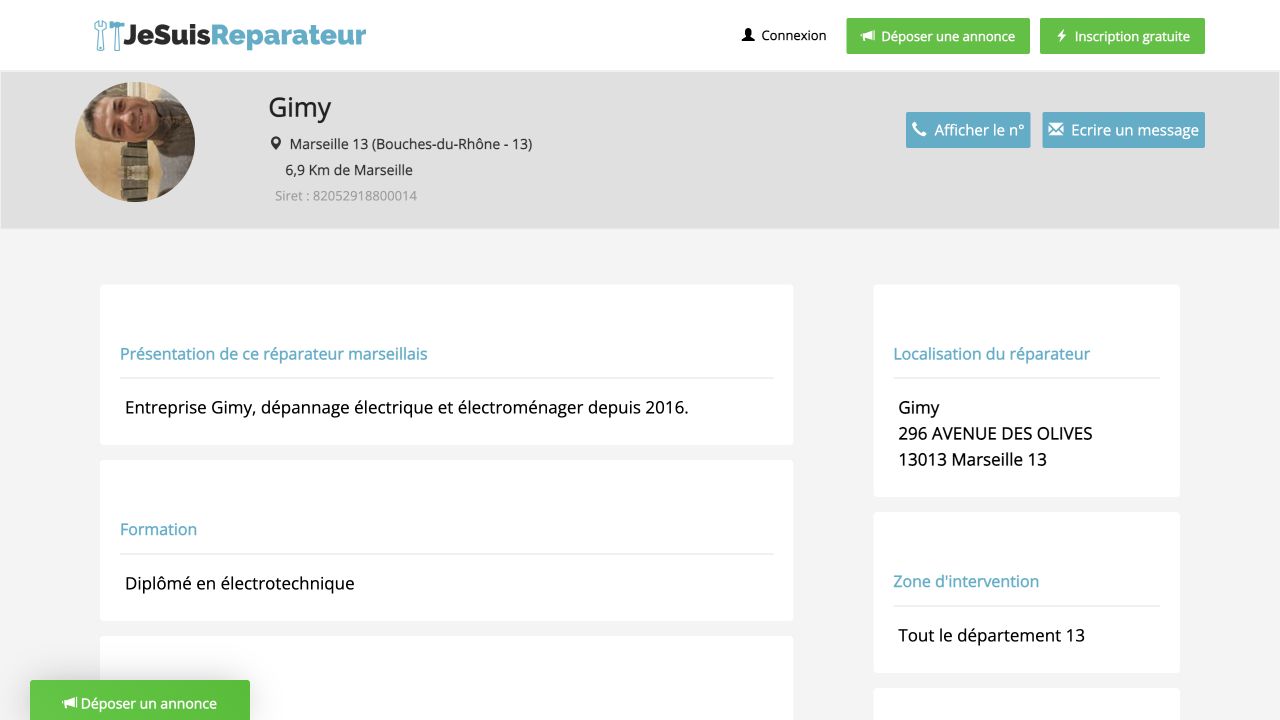Click Gimy's round profile photo
The width and height of the screenshot is (1280, 720).
click(135, 142)
